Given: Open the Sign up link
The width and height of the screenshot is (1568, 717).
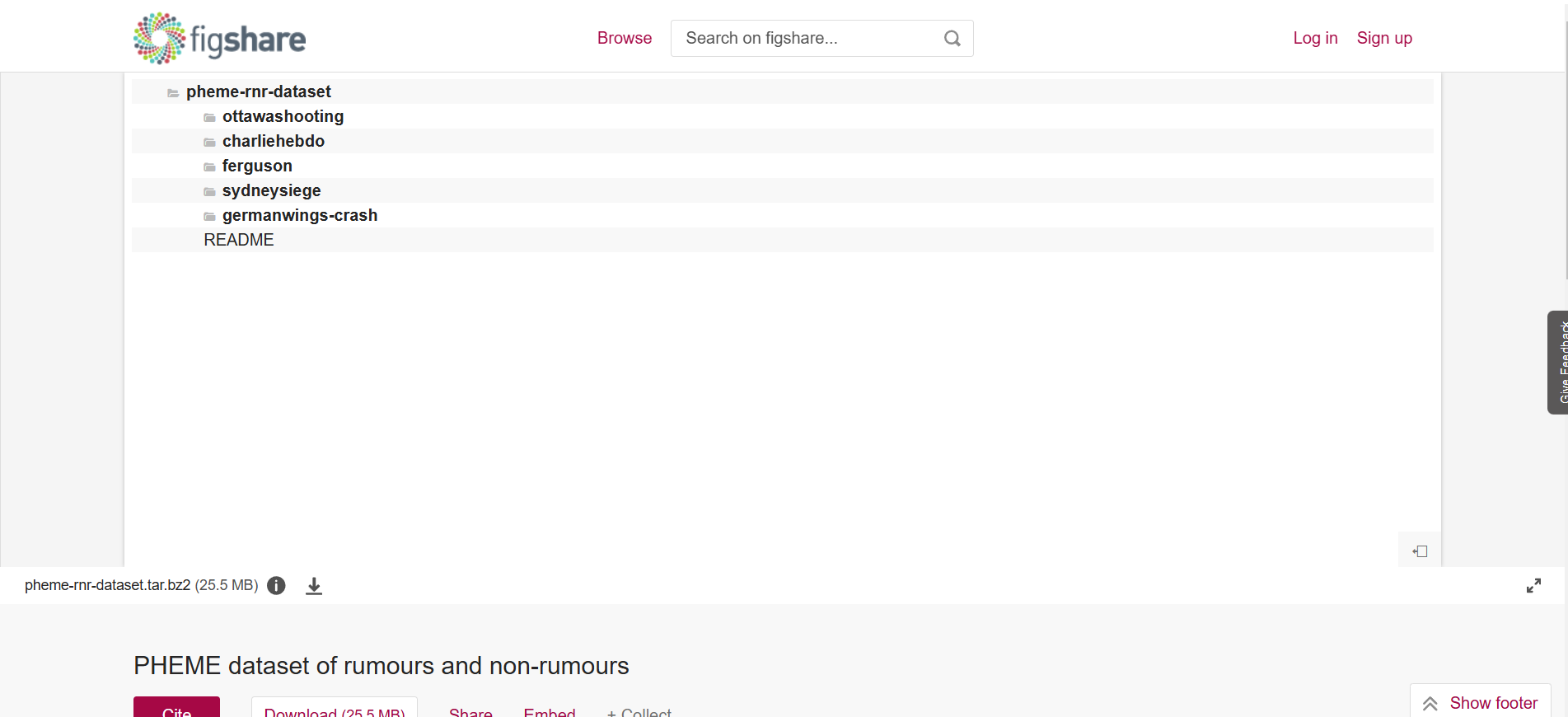Looking at the screenshot, I should pos(1384,38).
